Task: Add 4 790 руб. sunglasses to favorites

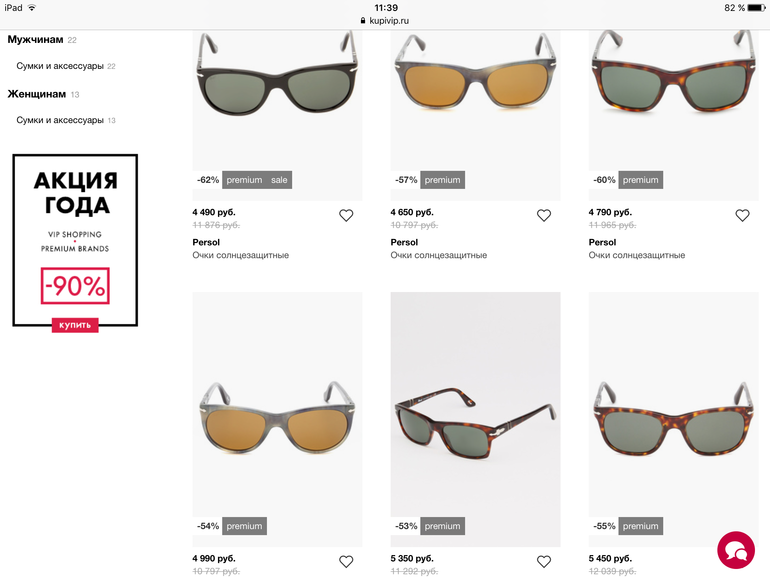Action: (742, 215)
